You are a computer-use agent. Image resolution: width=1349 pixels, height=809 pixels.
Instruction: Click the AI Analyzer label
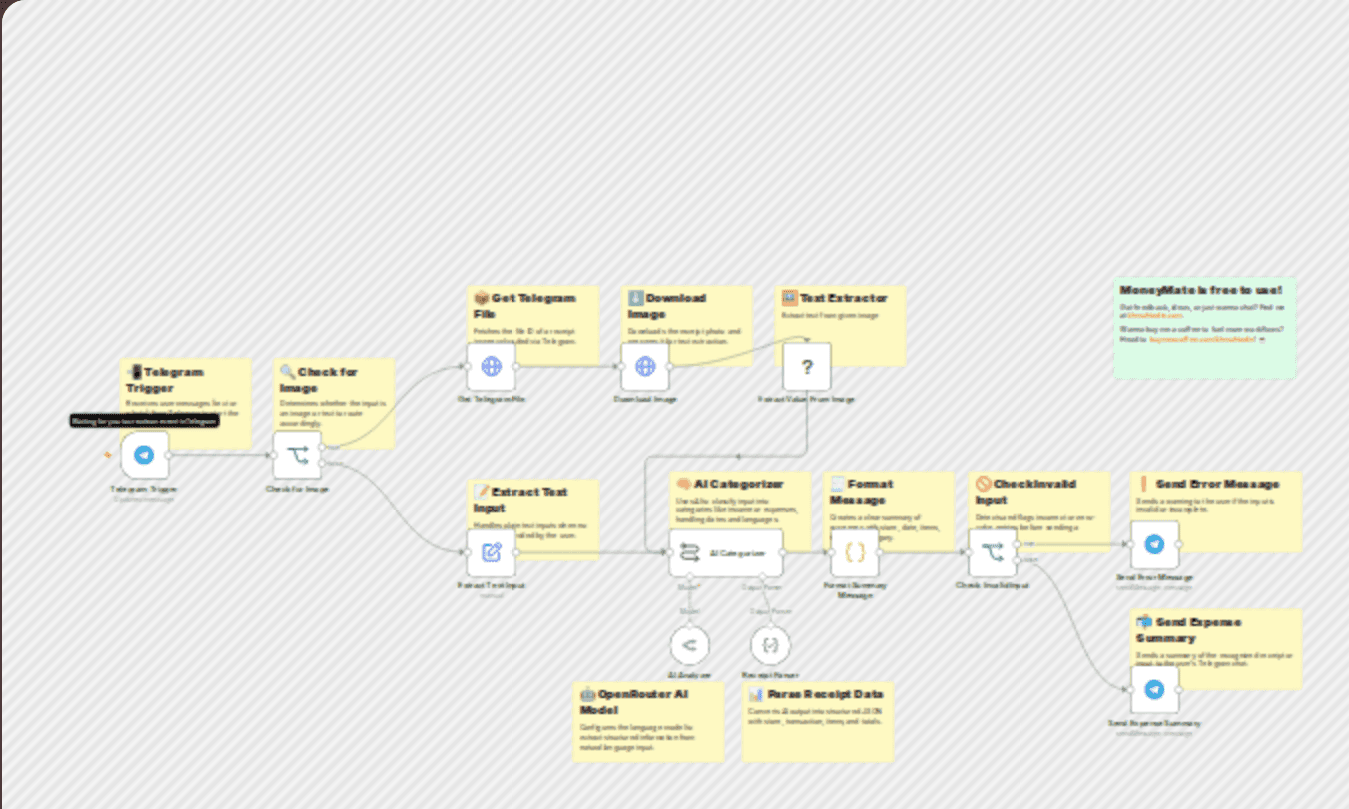point(688,675)
